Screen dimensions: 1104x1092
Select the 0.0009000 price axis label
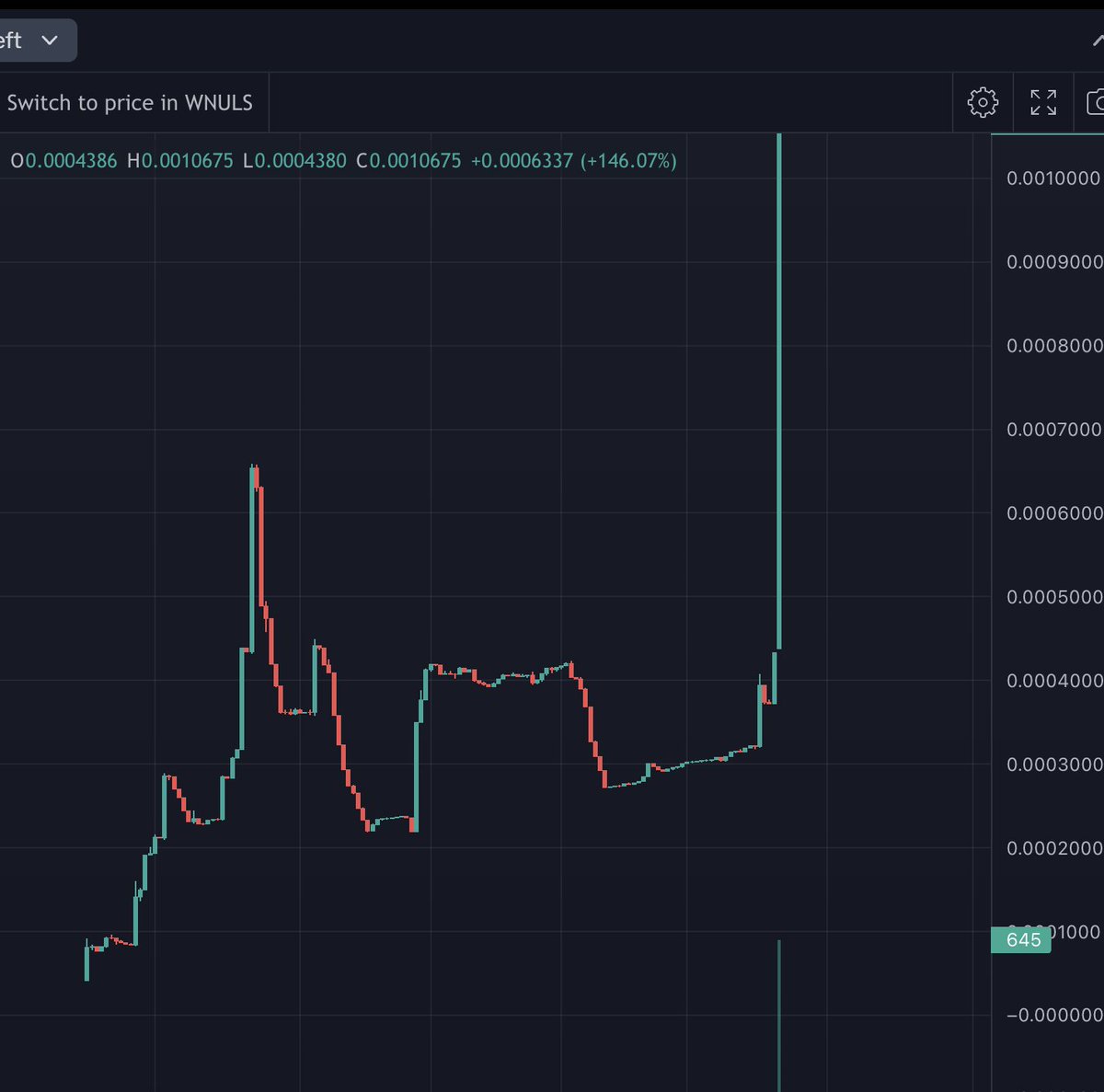pyautogui.click(x=1054, y=262)
